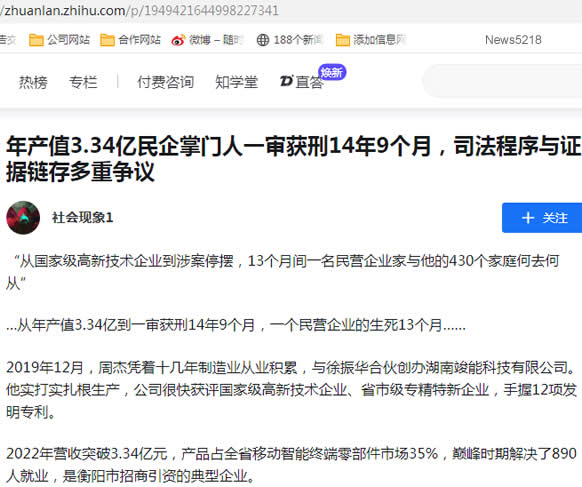Open the 合作网站 bookmark folder icon
The width and height of the screenshot is (582, 487).
coord(107,40)
